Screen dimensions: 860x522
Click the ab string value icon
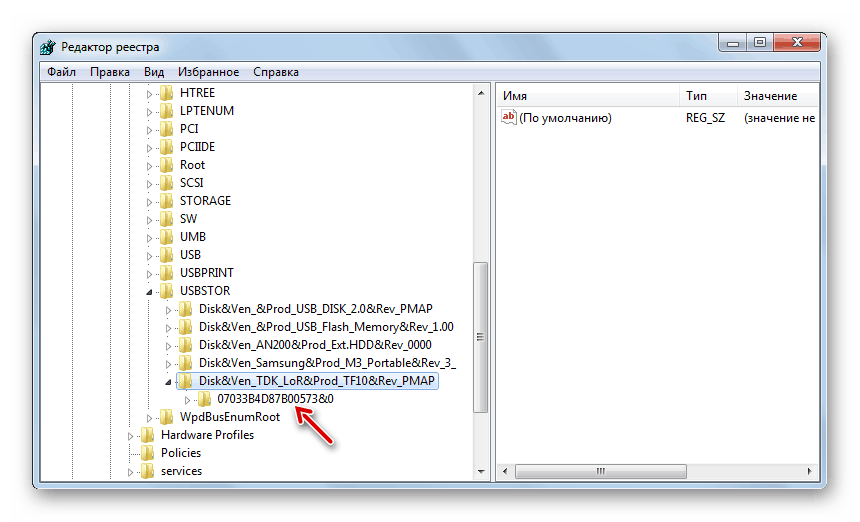508,117
